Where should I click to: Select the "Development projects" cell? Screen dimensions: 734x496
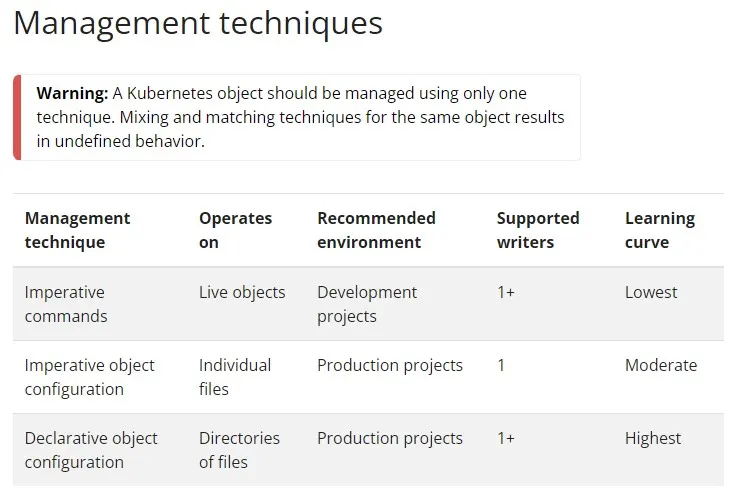click(x=367, y=304)
